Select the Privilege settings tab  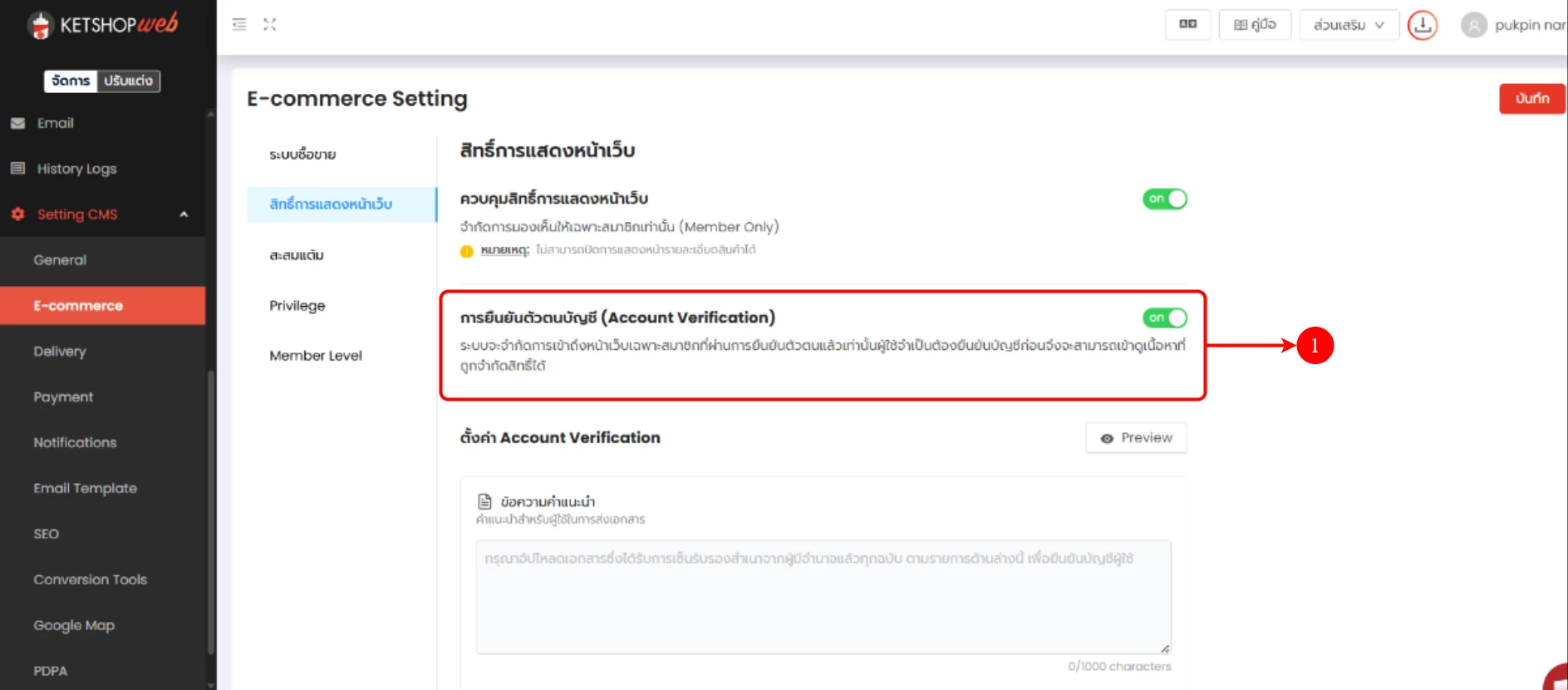(297, 306)
